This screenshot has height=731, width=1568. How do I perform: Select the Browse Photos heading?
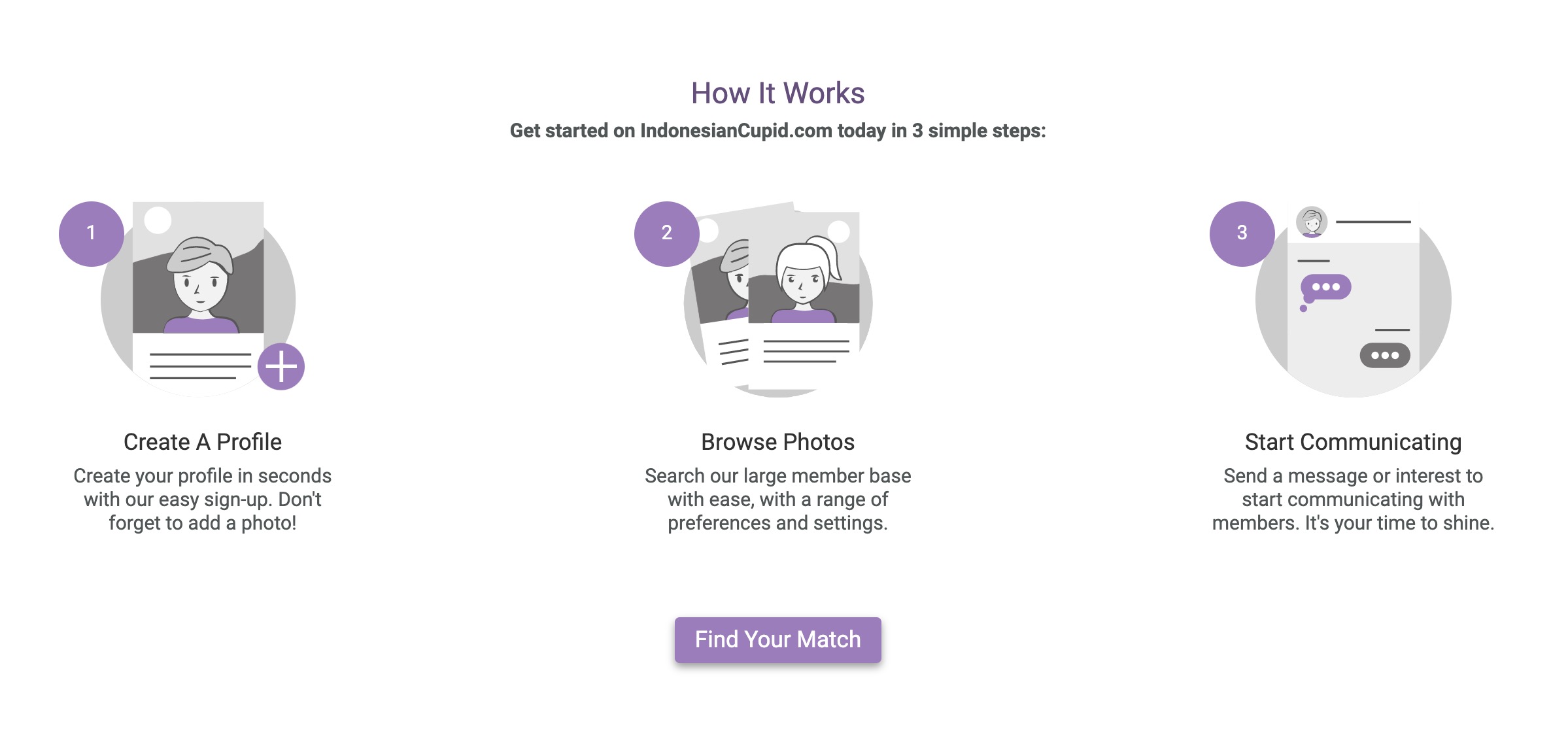pos(777,442)
